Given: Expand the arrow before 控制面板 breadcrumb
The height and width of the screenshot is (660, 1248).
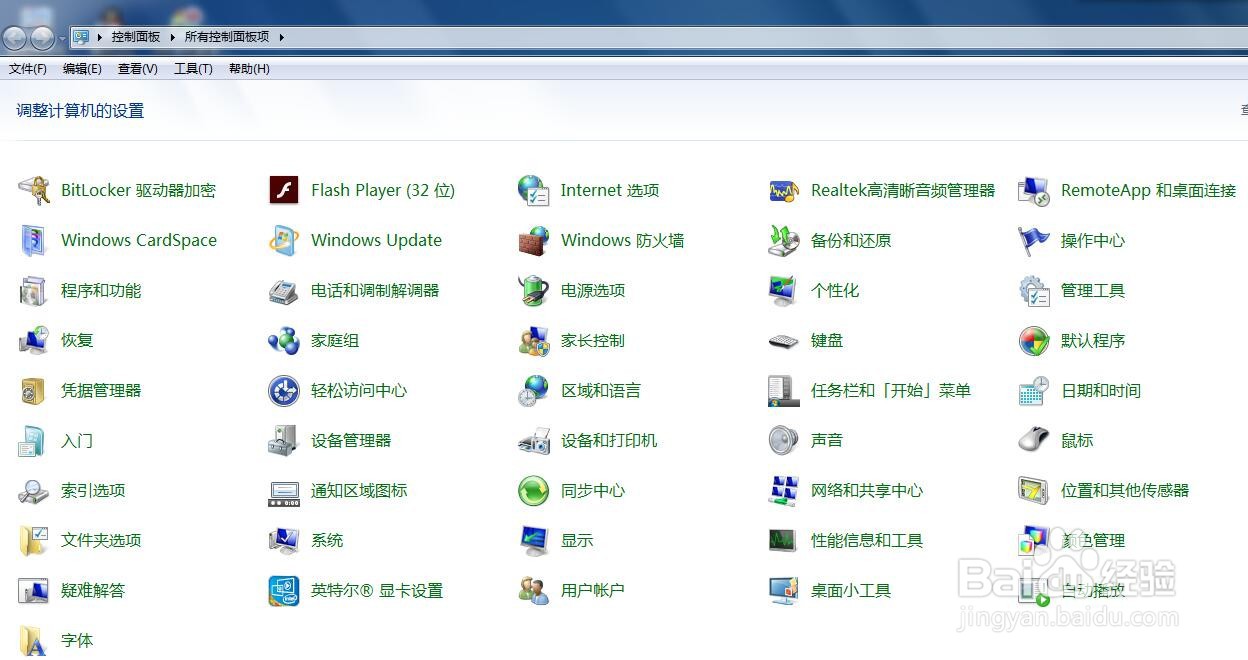Looking at the screenshot, I should (x=100, y=37).
